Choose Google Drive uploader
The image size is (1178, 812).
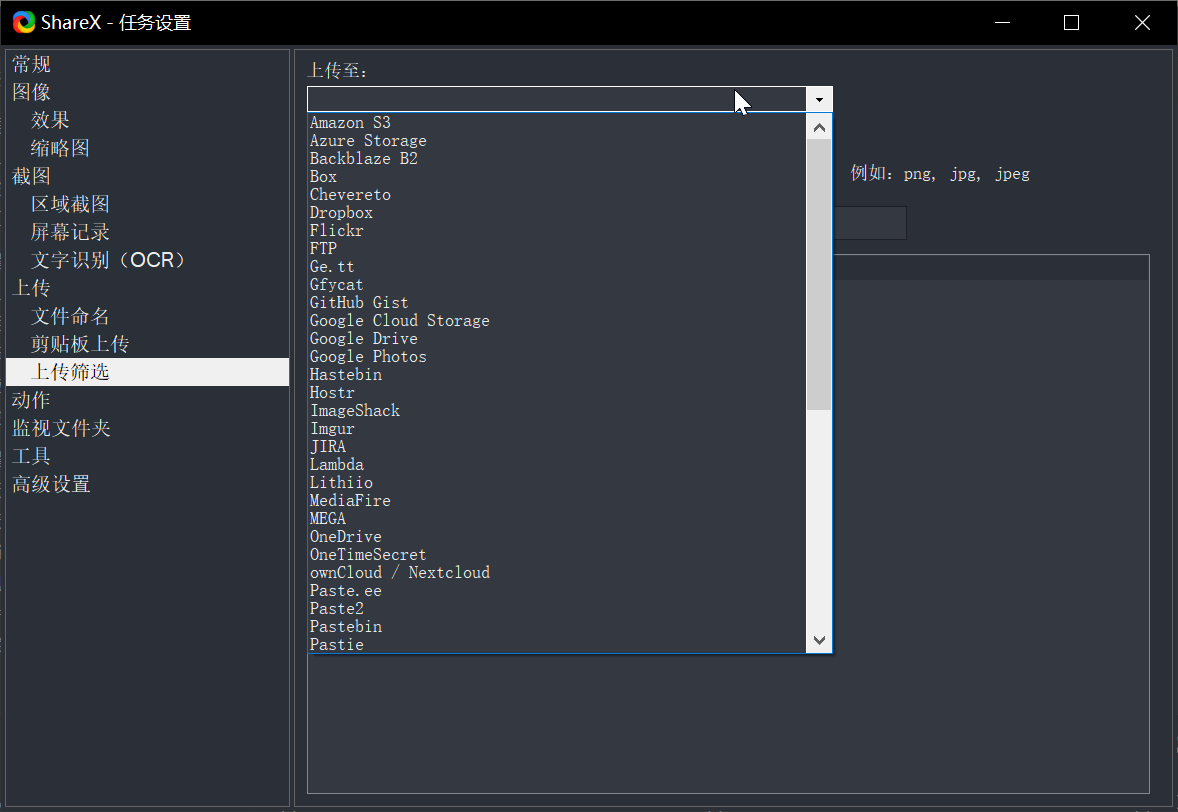point(557,339)
